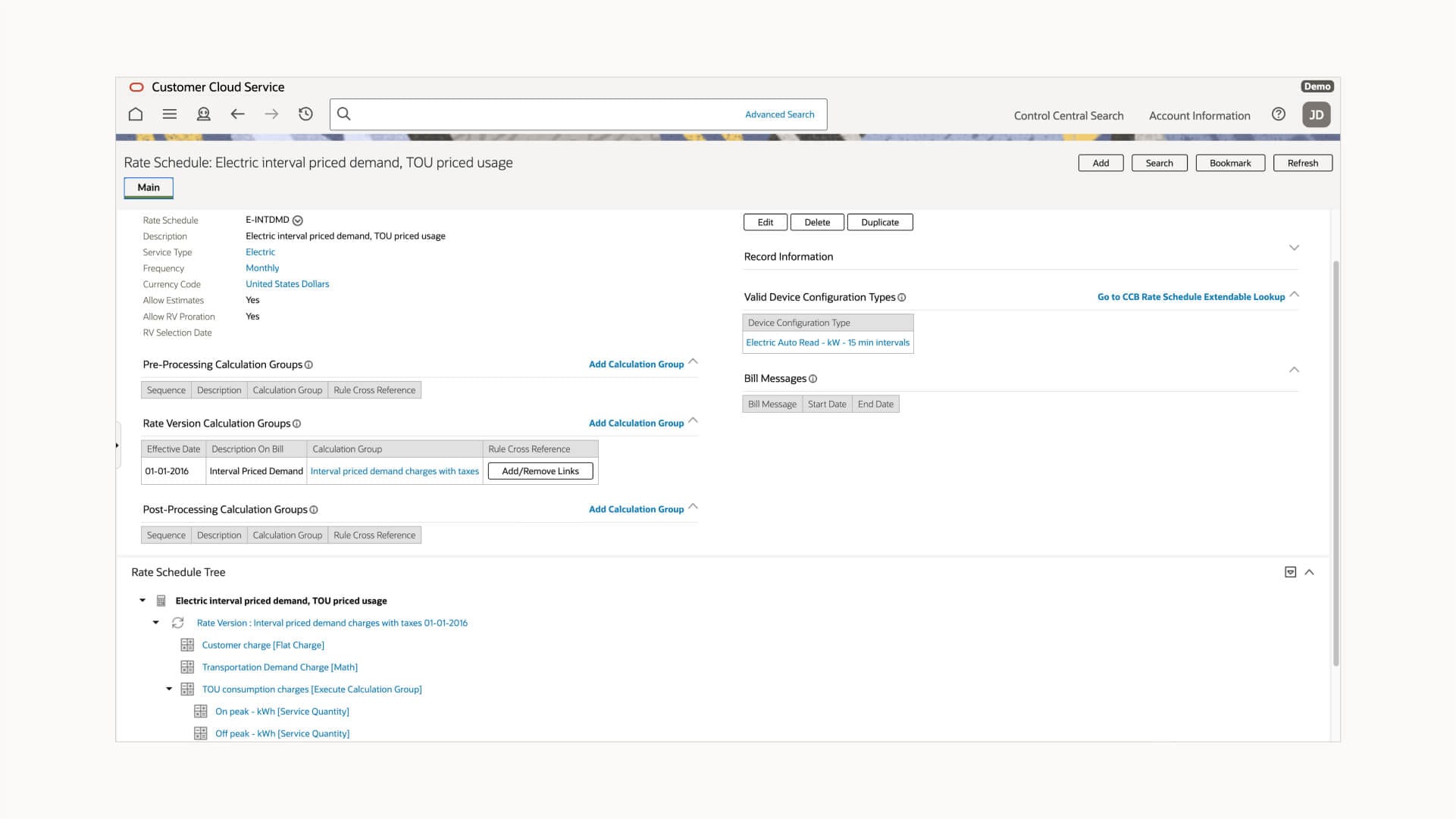Select the Main tab

(149, 187)
